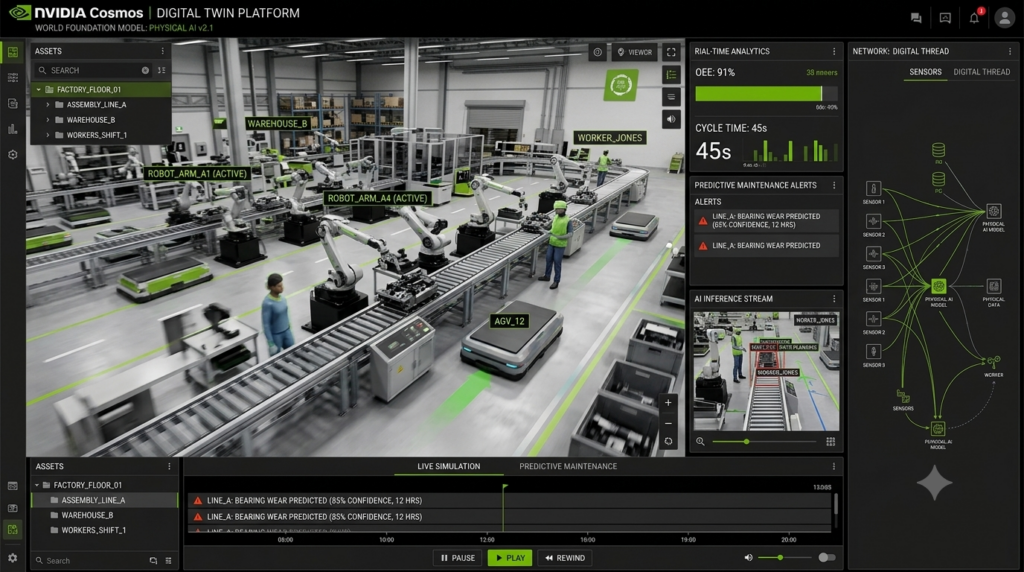This screenshot has height=572, width=1024.
Task: Zoom in viewport with plus icon
Action: 668,403
